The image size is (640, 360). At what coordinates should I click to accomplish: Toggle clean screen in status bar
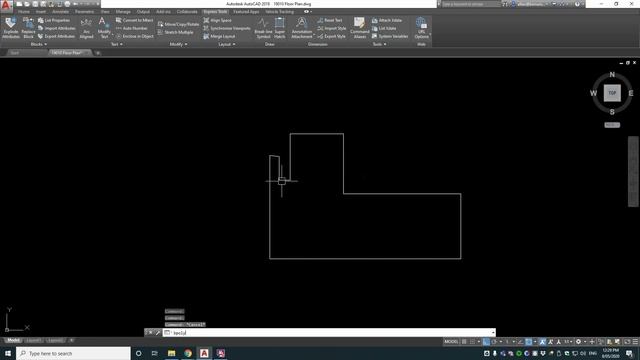pos(627,342)
